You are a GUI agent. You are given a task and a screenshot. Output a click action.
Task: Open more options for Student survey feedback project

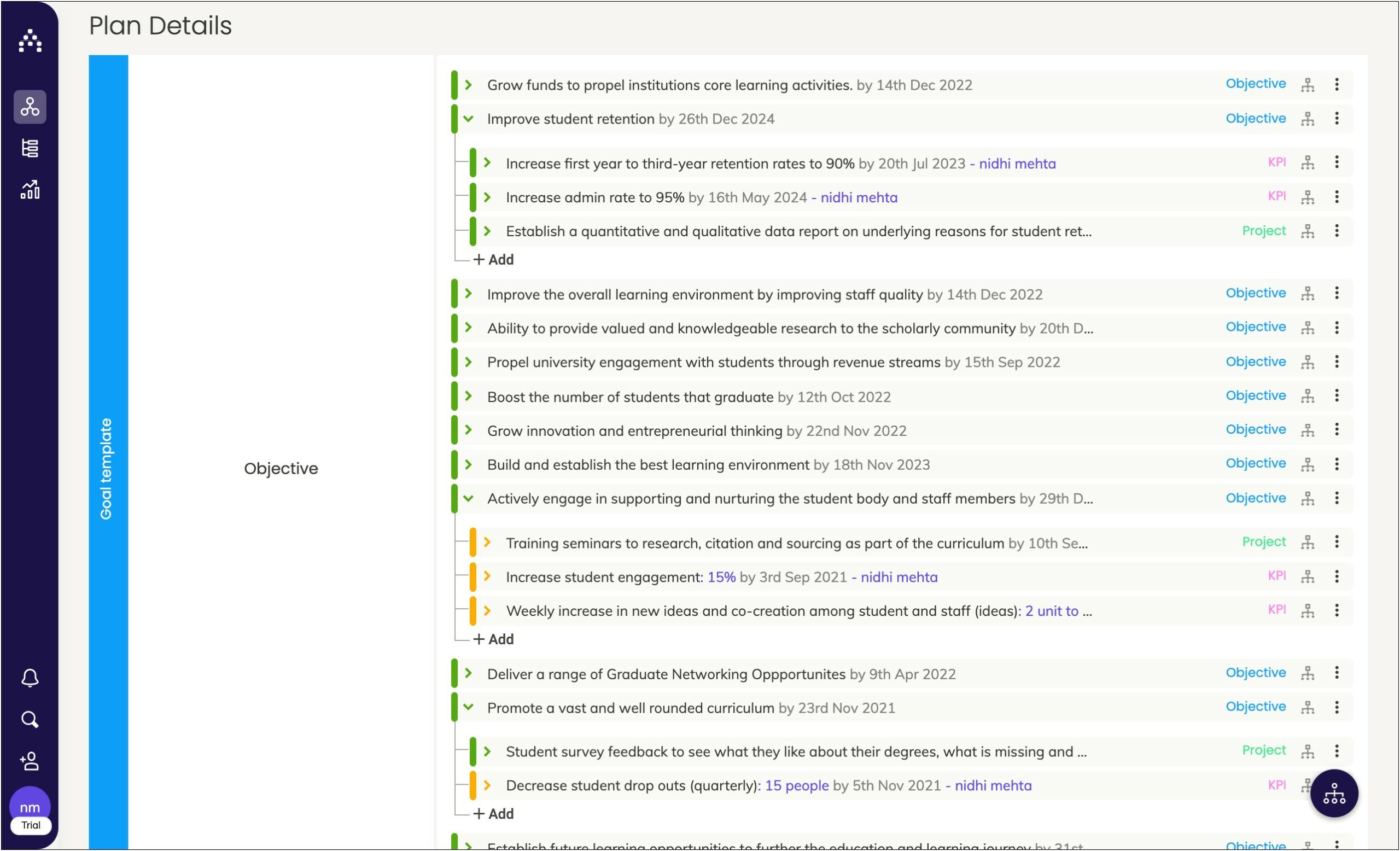[x=1337, y=750]
